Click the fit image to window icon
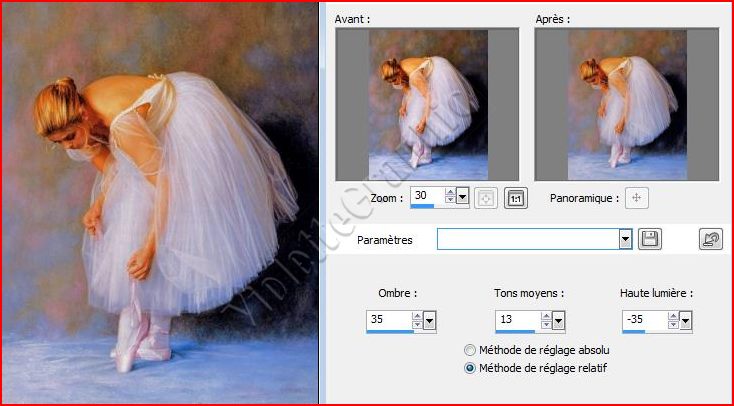This screenshot has width=734, height=406. coord(487,198)
